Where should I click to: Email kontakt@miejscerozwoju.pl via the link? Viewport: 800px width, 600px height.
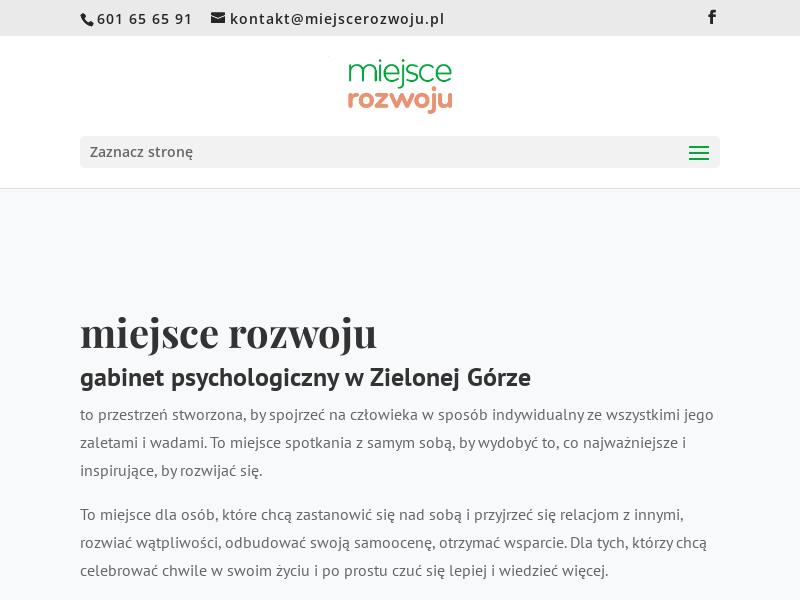coord(337,17)
